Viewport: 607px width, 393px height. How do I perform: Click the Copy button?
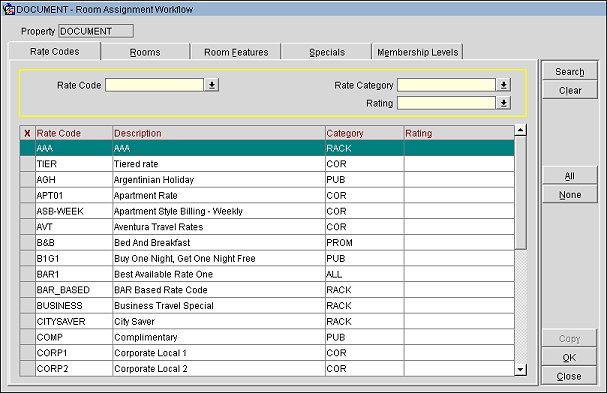(x=569, y=338)
